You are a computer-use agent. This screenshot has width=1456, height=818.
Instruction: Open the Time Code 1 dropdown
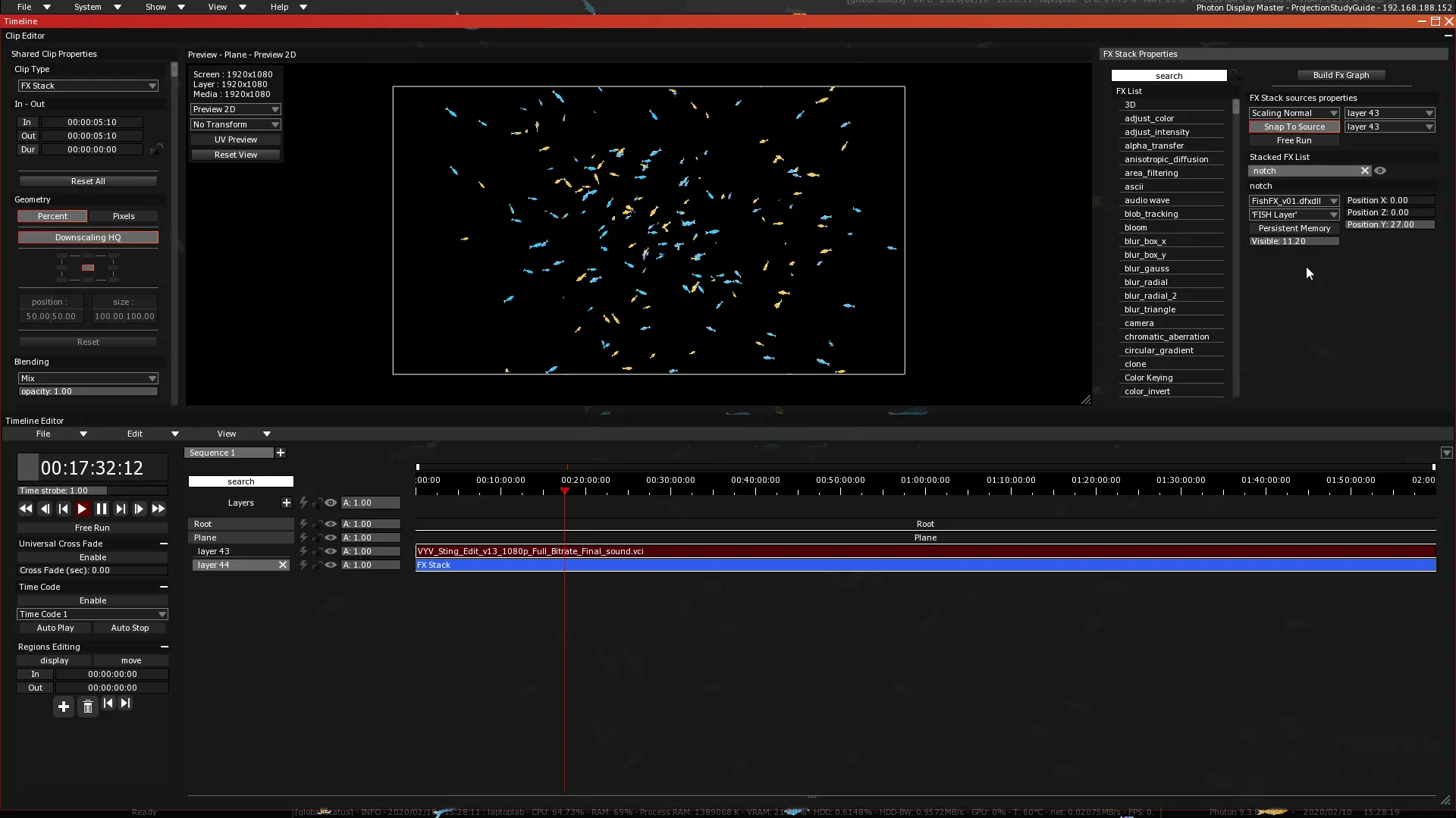(92, 614)
